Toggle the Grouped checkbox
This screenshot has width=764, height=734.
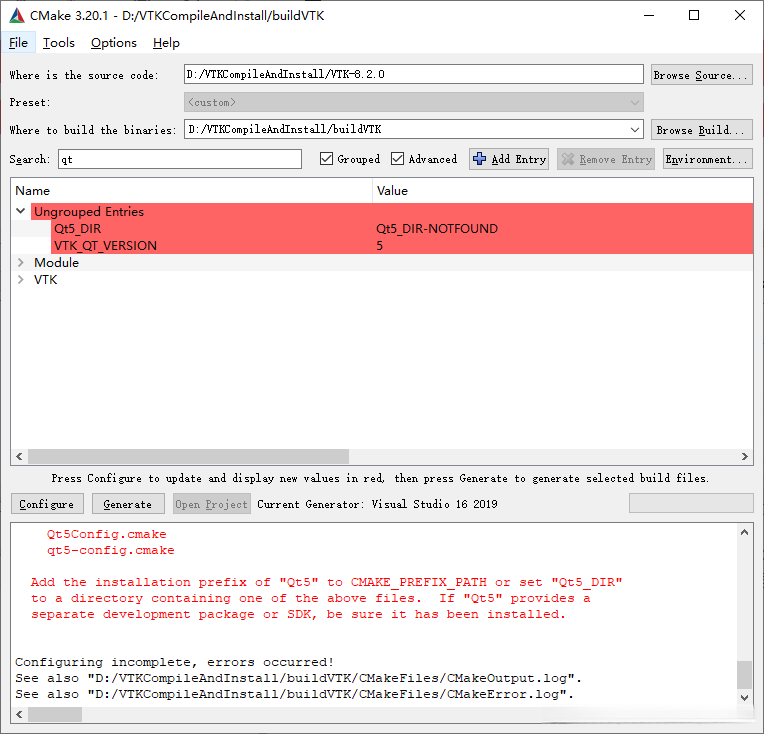click(x=326, y=159)
